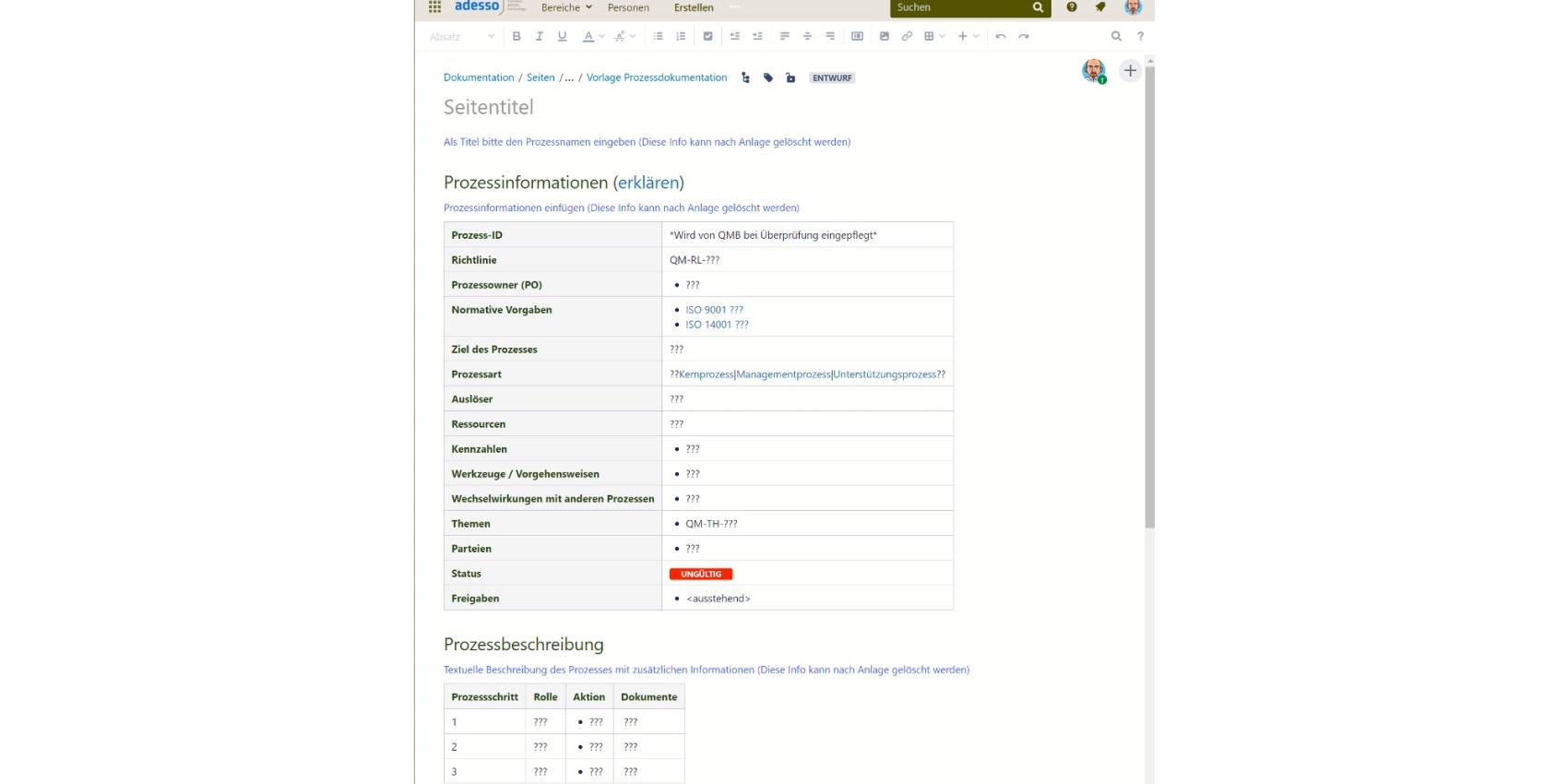Open editor help question mark

click(1141, 37)
